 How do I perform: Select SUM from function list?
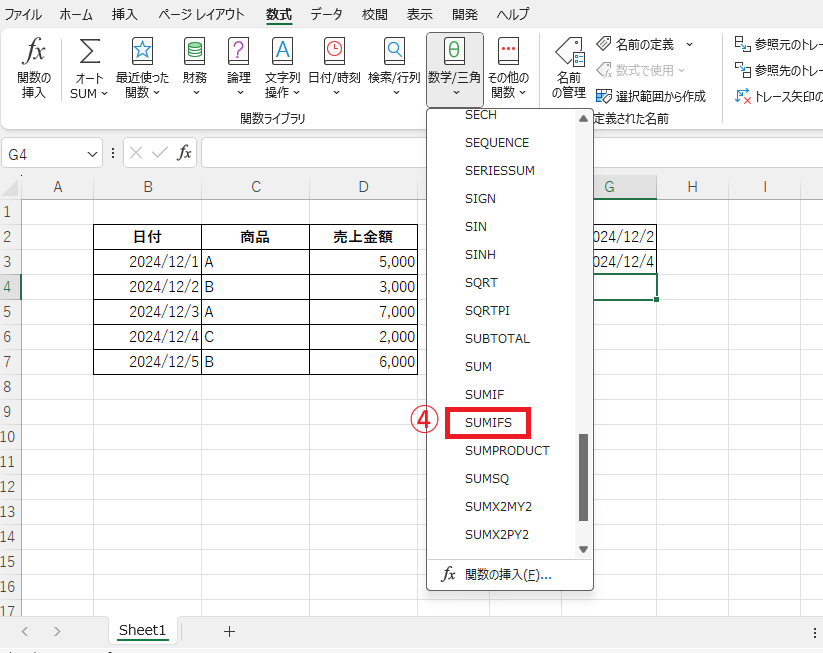click(x=478, y=366)
